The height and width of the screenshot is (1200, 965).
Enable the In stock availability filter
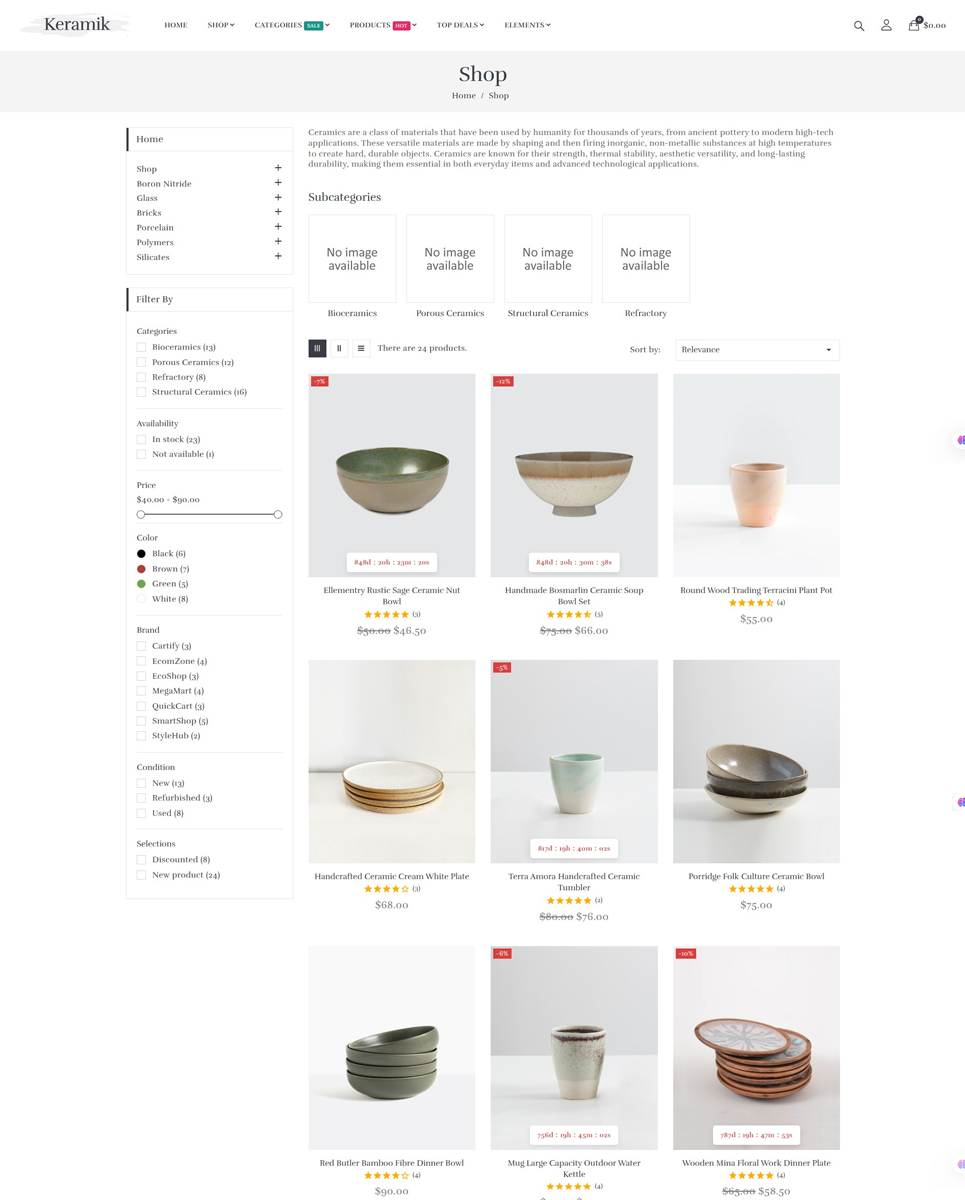click(141, 439)
